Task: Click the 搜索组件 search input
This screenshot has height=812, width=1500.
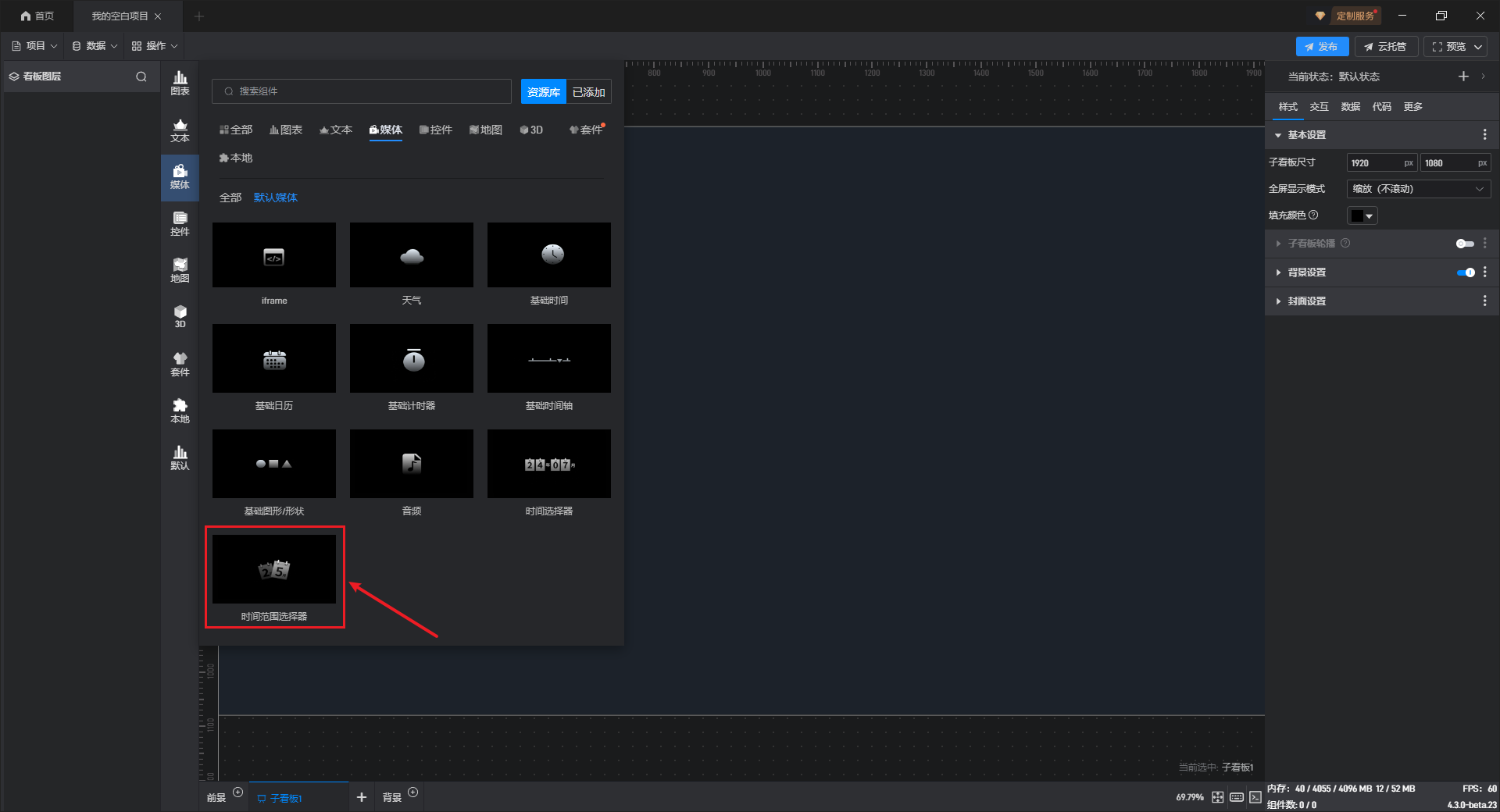Action: (362, 91)
